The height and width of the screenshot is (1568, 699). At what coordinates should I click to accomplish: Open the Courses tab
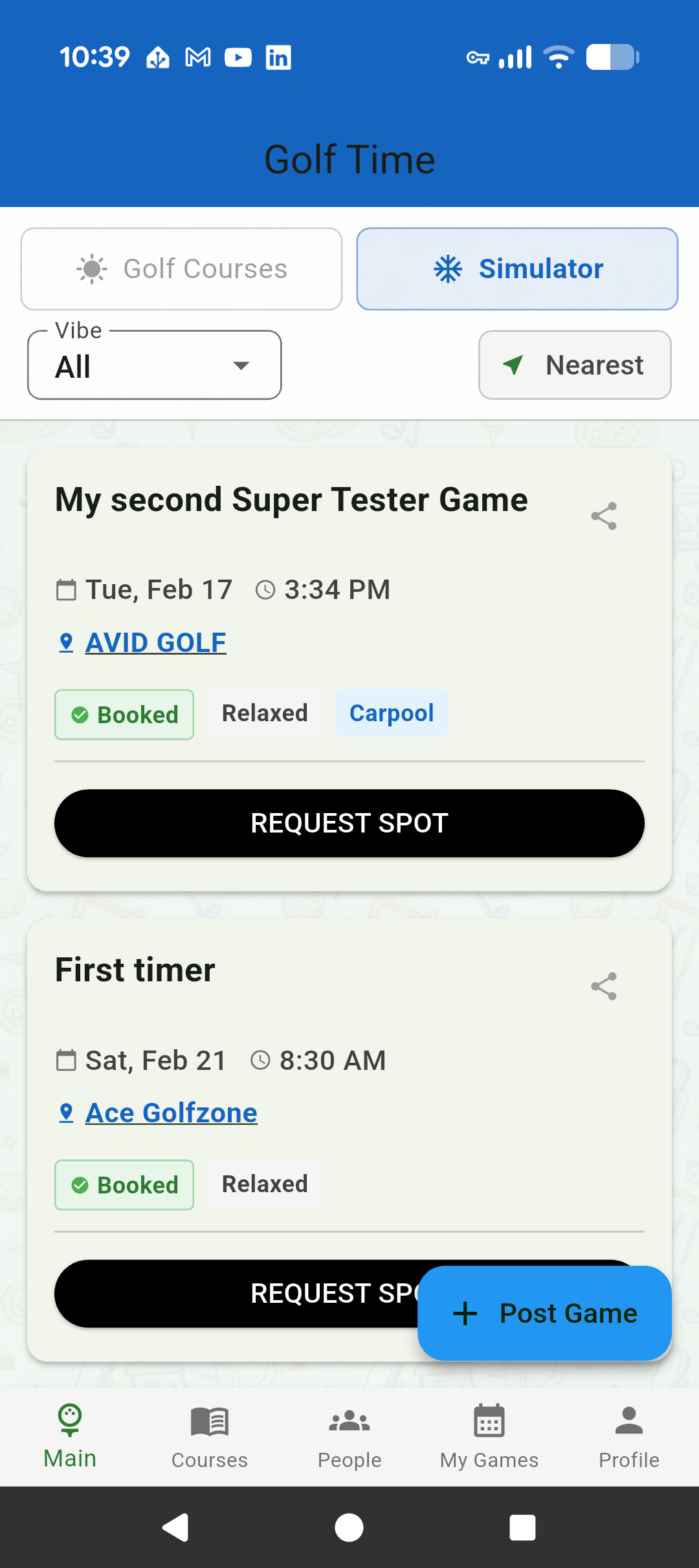(x=210, y=1436)
